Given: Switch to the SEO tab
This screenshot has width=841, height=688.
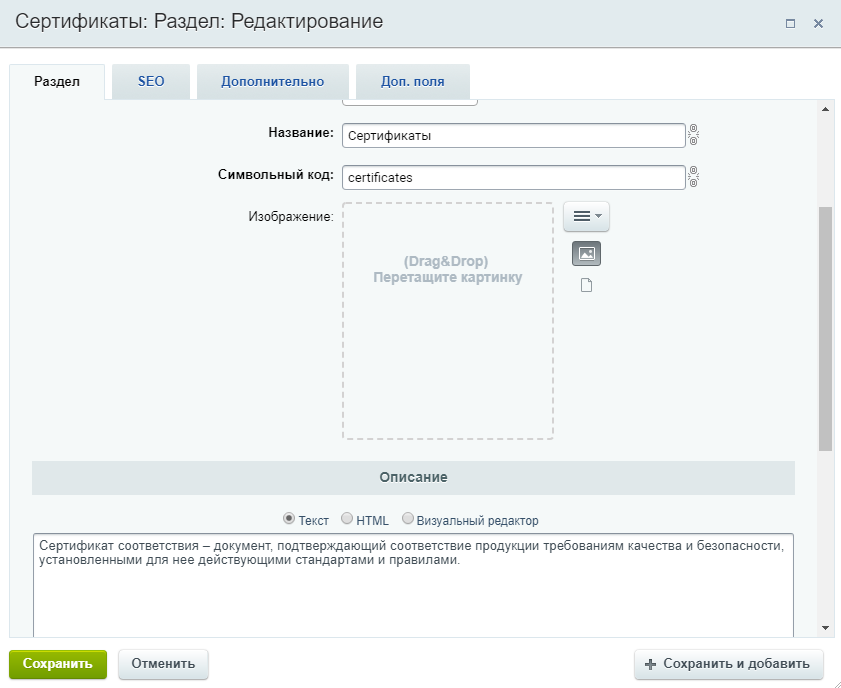Looking at the screenshot, I should (151, 82).
